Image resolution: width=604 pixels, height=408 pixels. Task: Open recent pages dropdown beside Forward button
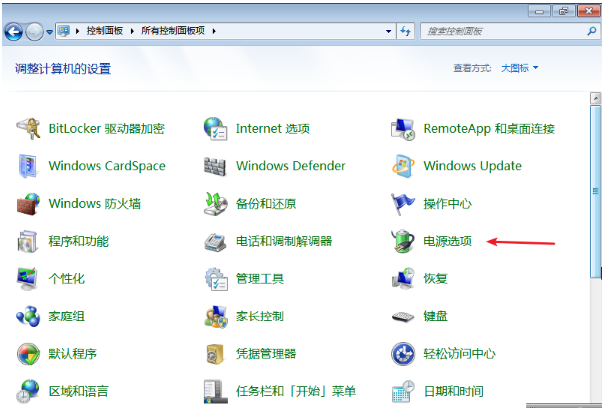click(x=49, y=32)
